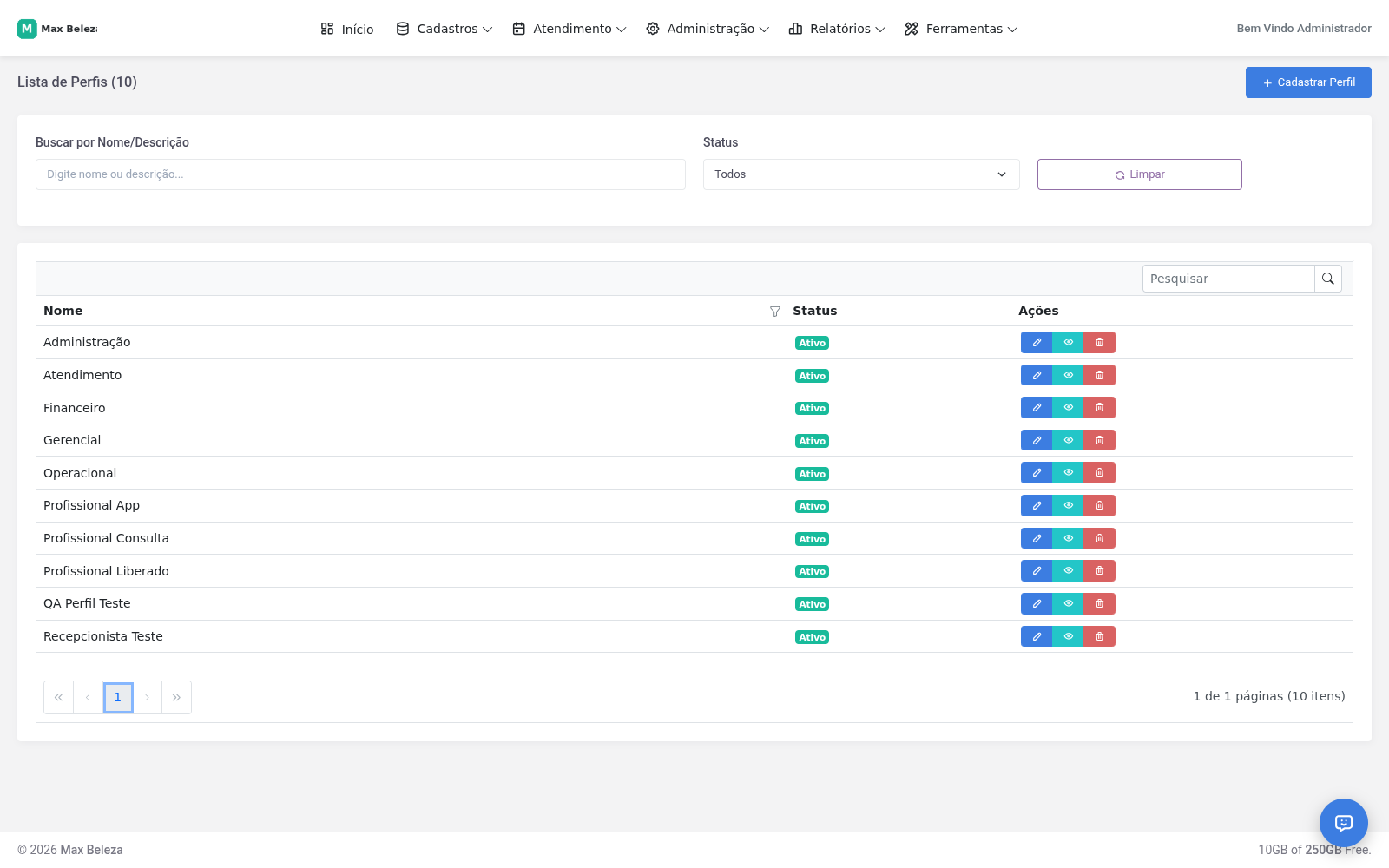
Task: Click the Cadastrar Perfil button
Action: click(1308, 82)
